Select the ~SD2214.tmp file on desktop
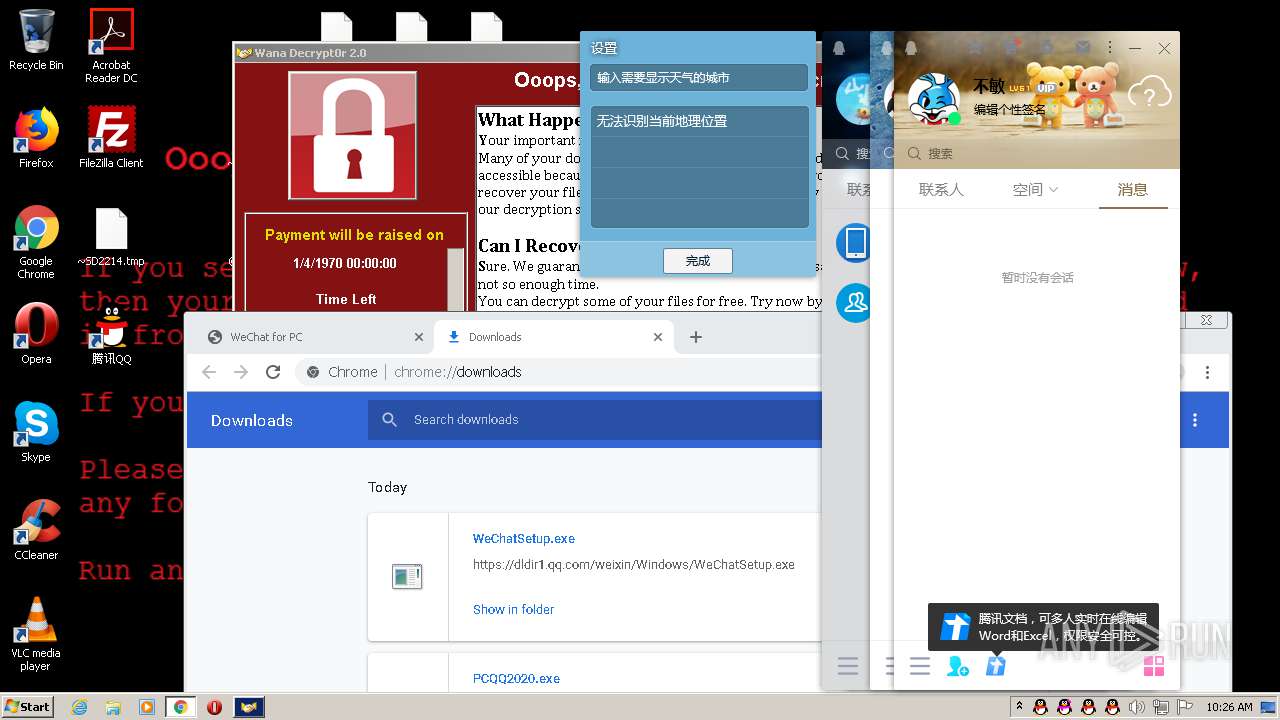Screen dimensions: 1280x720 (111, 238)
